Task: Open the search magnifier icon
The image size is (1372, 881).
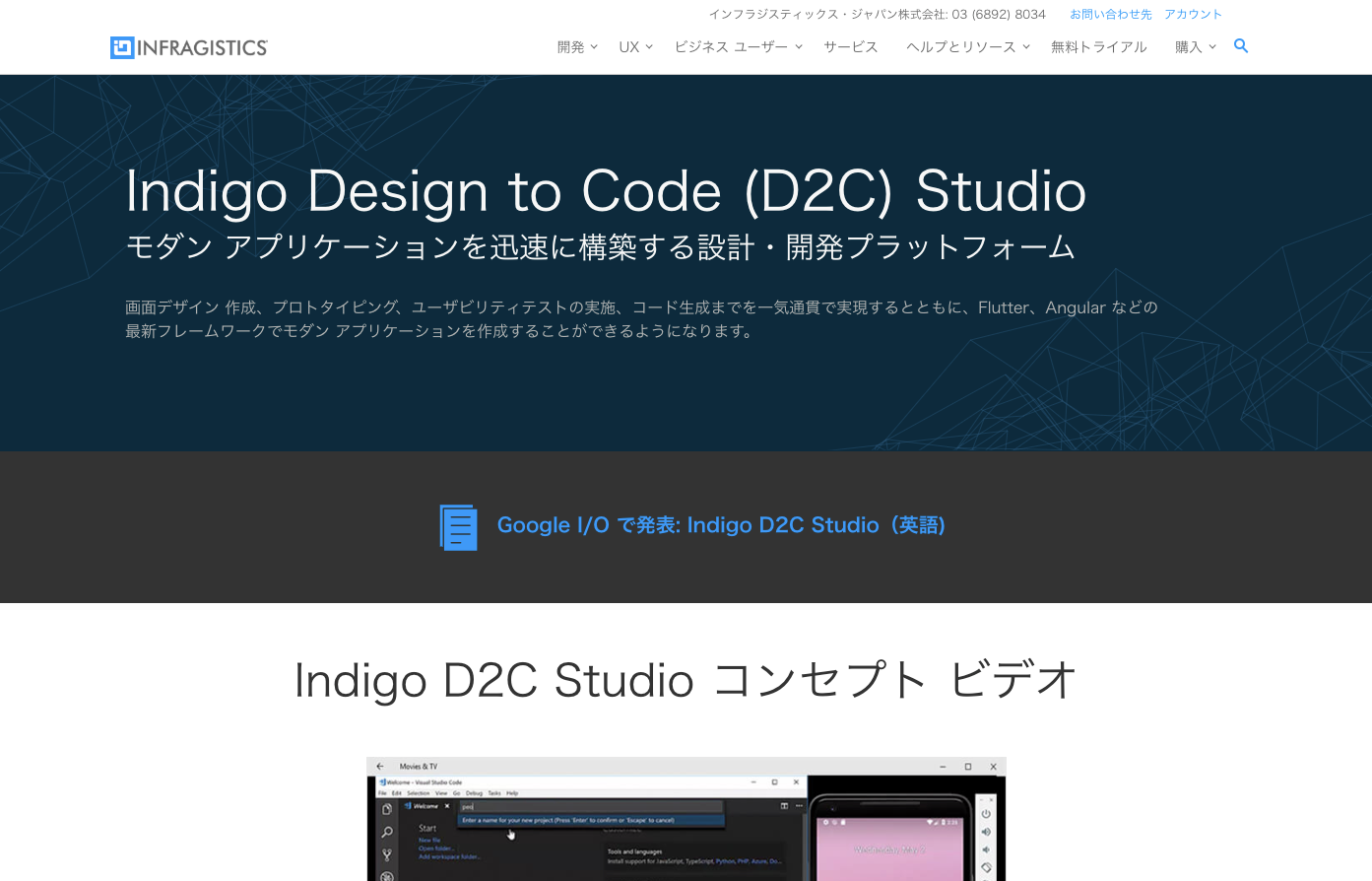Action: pyautogui.click(x=1241, y=46)
